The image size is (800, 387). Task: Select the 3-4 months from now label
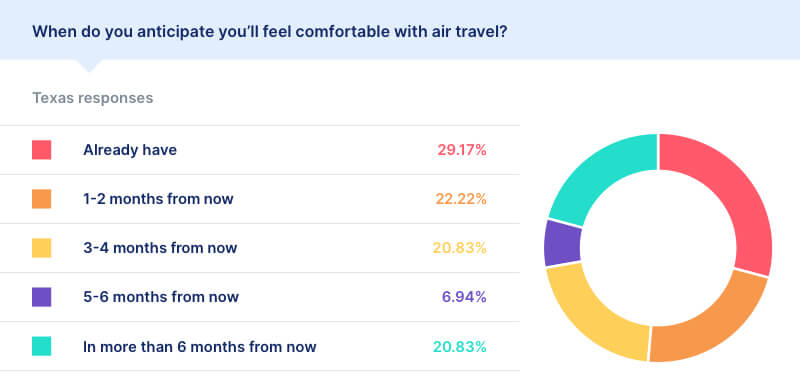coord(160,248)
